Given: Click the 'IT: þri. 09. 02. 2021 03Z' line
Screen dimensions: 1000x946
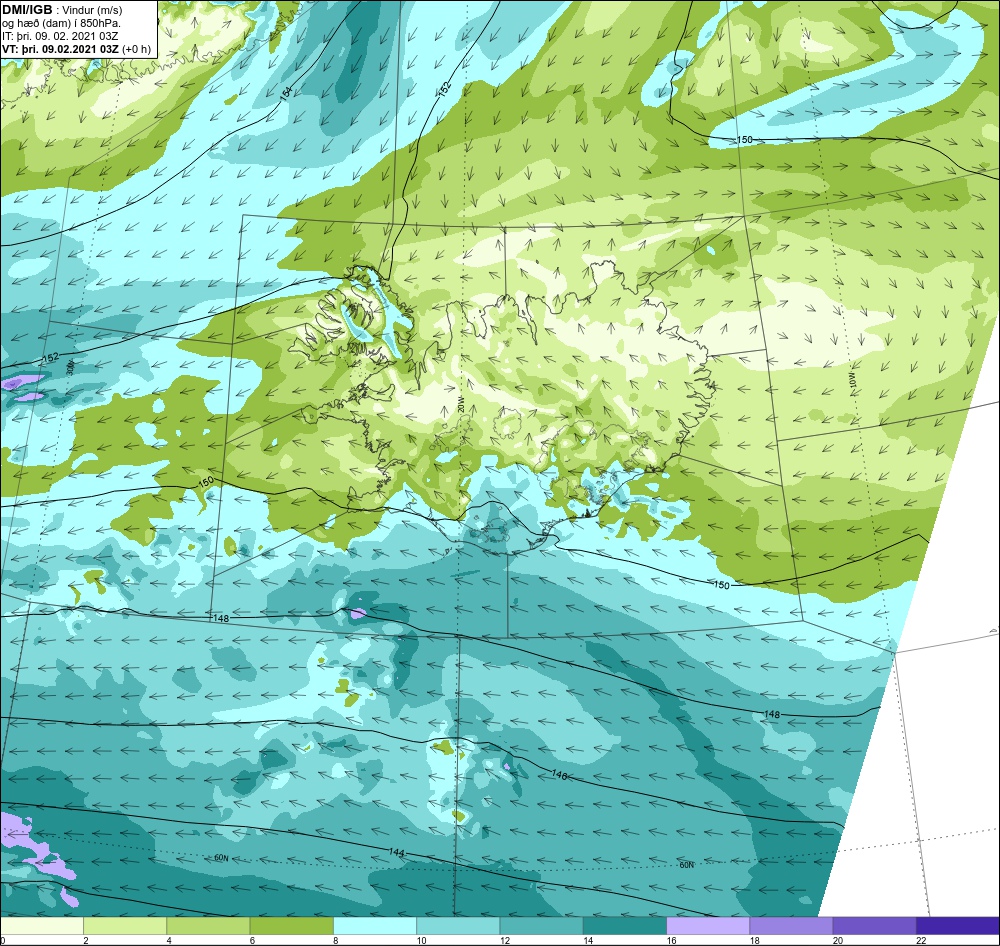Looking at the screenshot, I should [61, 36].
